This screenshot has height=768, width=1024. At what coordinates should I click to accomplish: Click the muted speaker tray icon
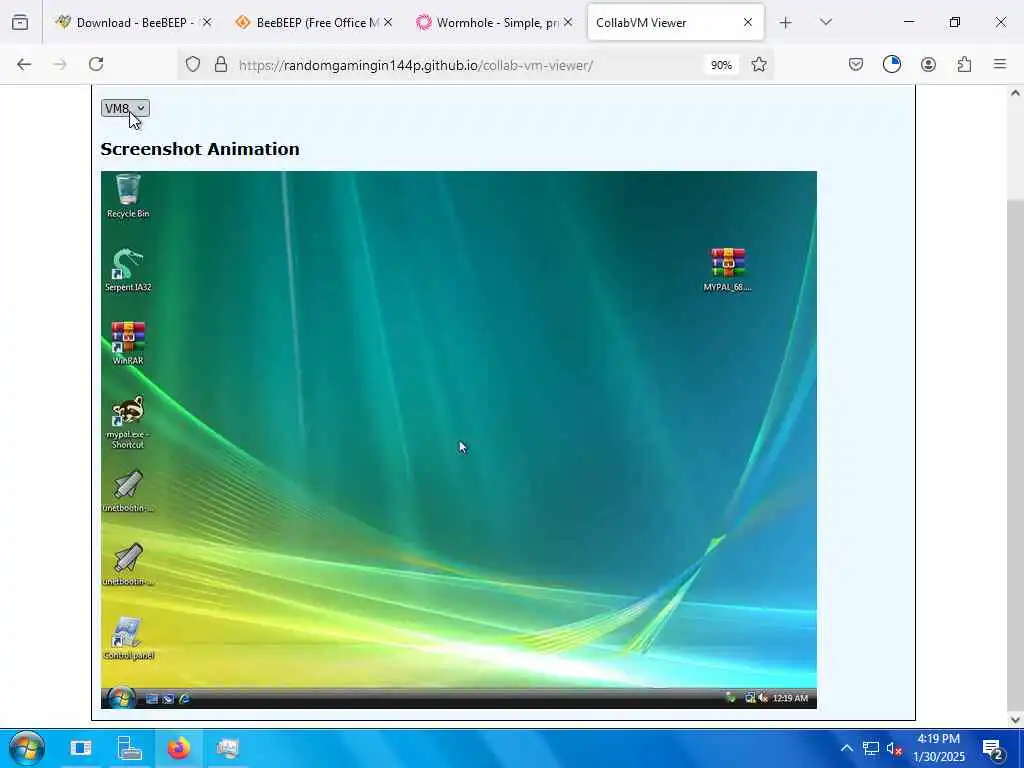pyautogui.click(x=894, y=748)
